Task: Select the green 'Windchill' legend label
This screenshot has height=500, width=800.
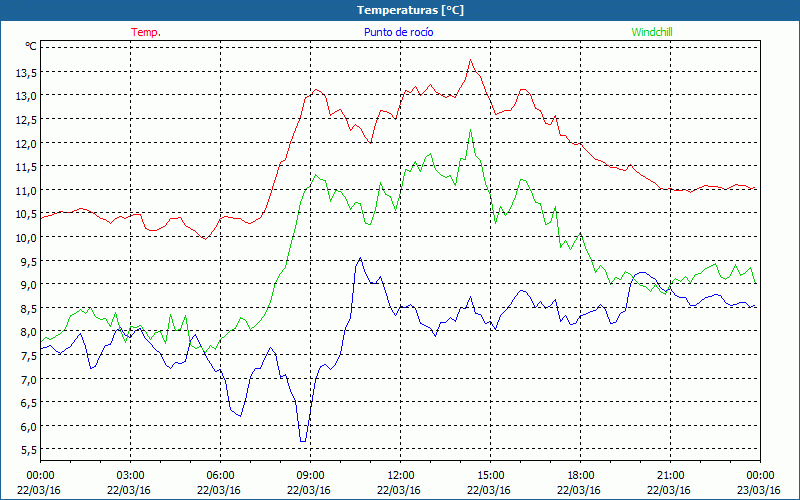Action: [652, 32]
